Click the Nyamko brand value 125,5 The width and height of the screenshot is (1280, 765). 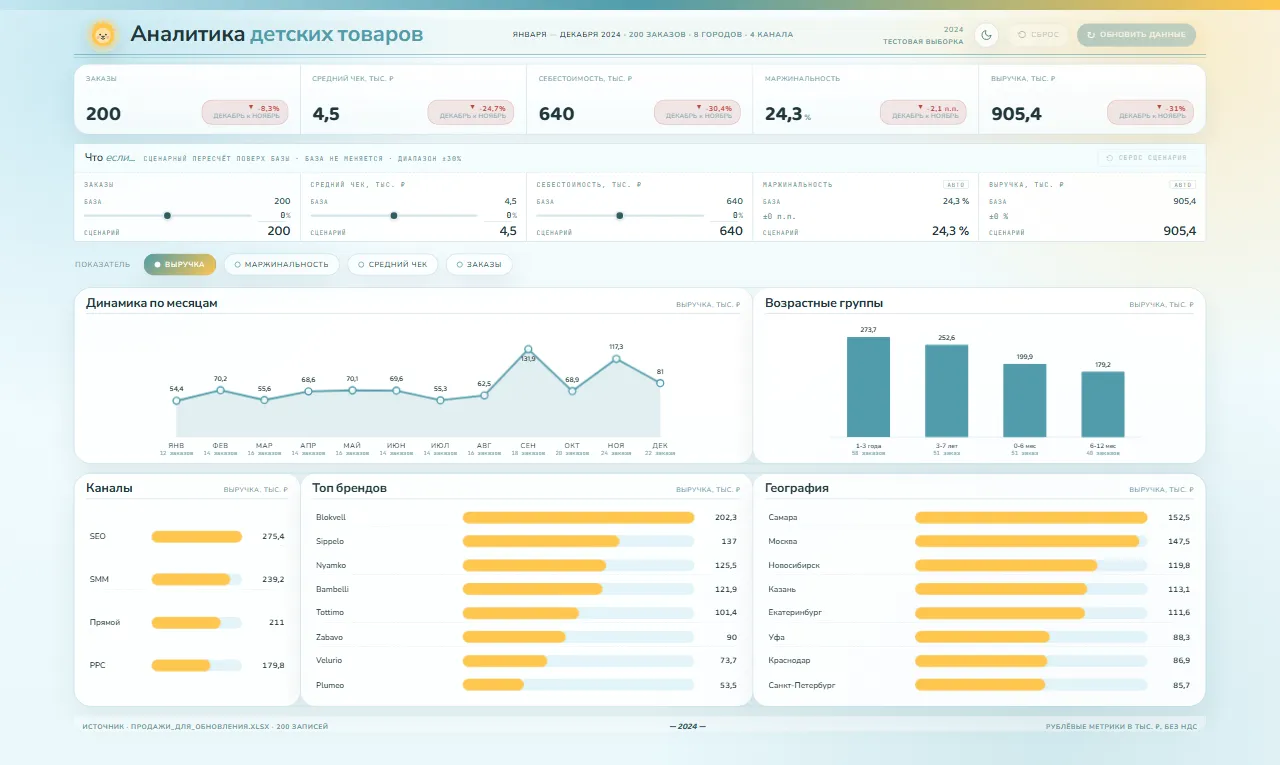click(726, 565)
